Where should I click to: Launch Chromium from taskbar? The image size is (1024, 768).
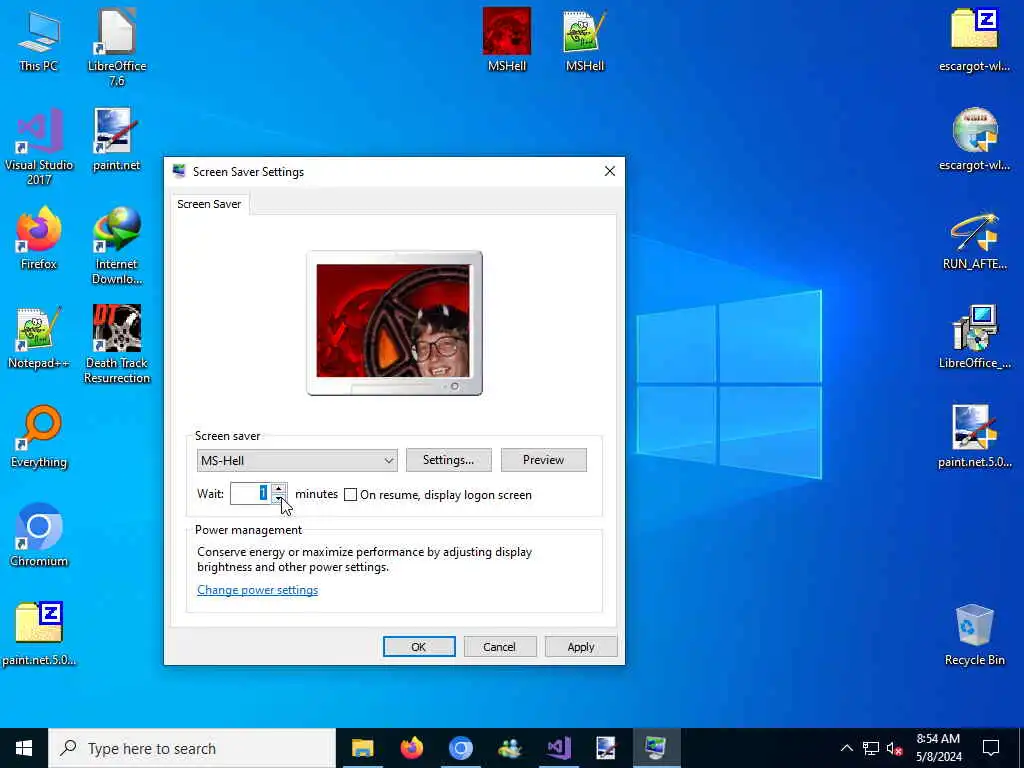point(460,748)
